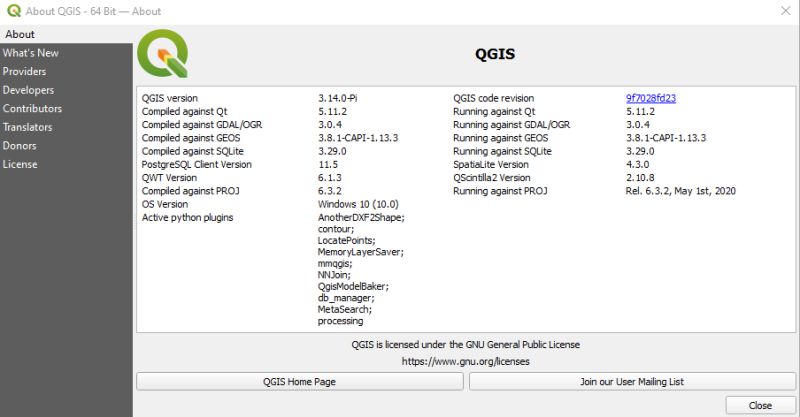
Task: Open the Donors section
Action: pos(66,145)
